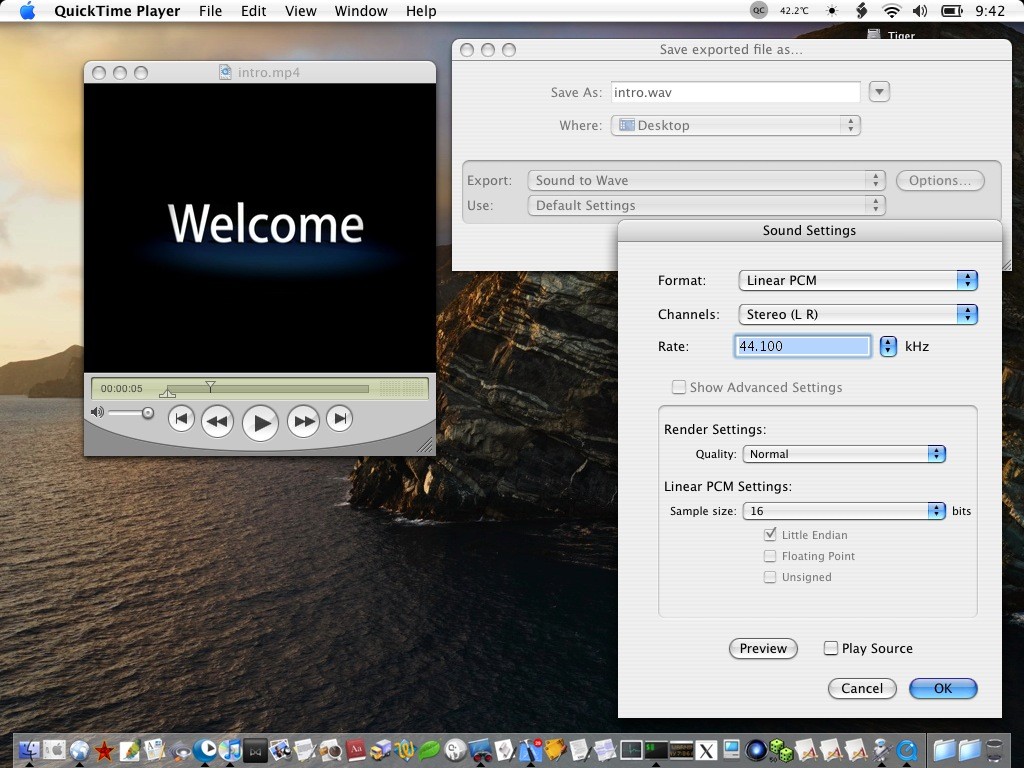This screenshot has height=768, width=1024.
Task: Open the Wi-Fi status menu icon
Action: point(891,11)
